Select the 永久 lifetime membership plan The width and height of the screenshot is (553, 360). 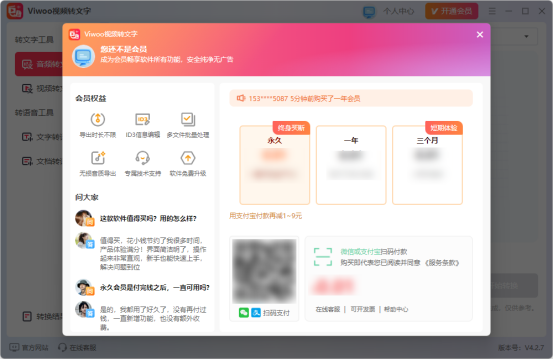275,165
